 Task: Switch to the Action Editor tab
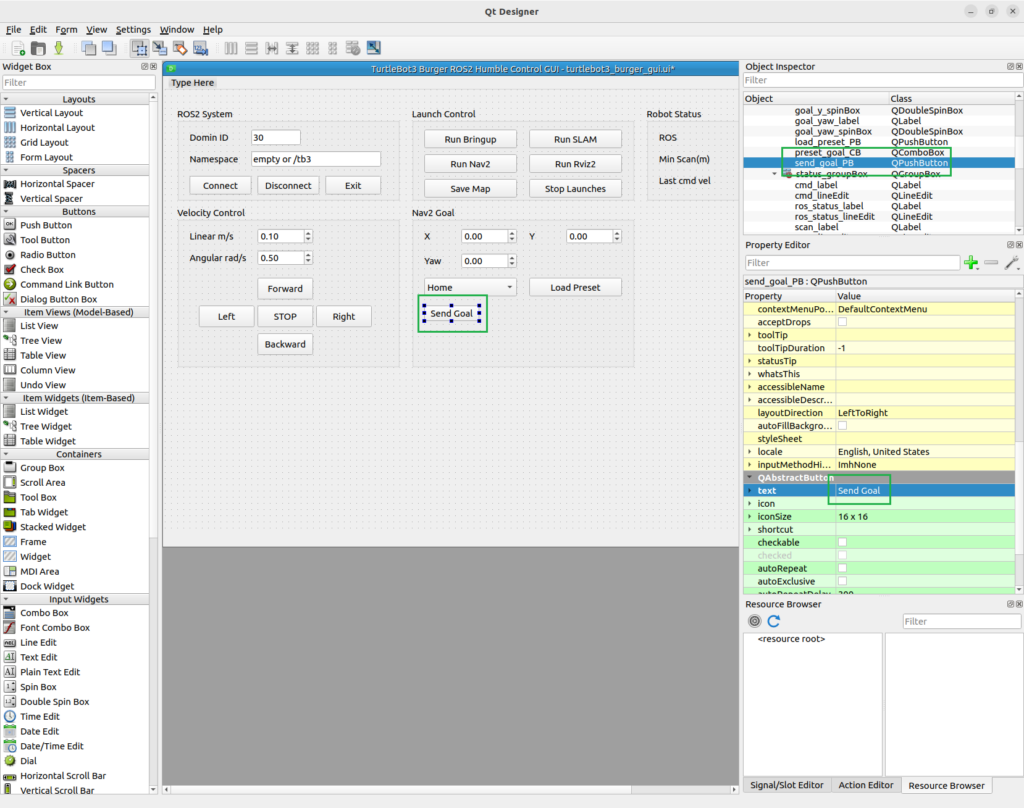coord(865,785)
